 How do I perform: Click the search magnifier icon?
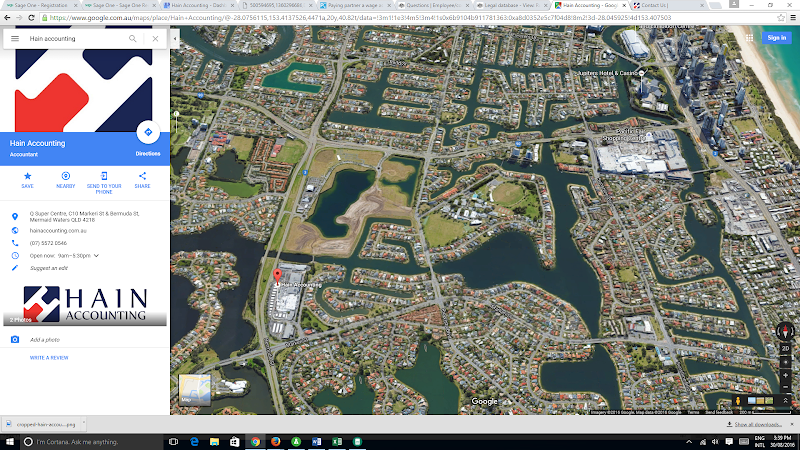click(x=132, y=39)
